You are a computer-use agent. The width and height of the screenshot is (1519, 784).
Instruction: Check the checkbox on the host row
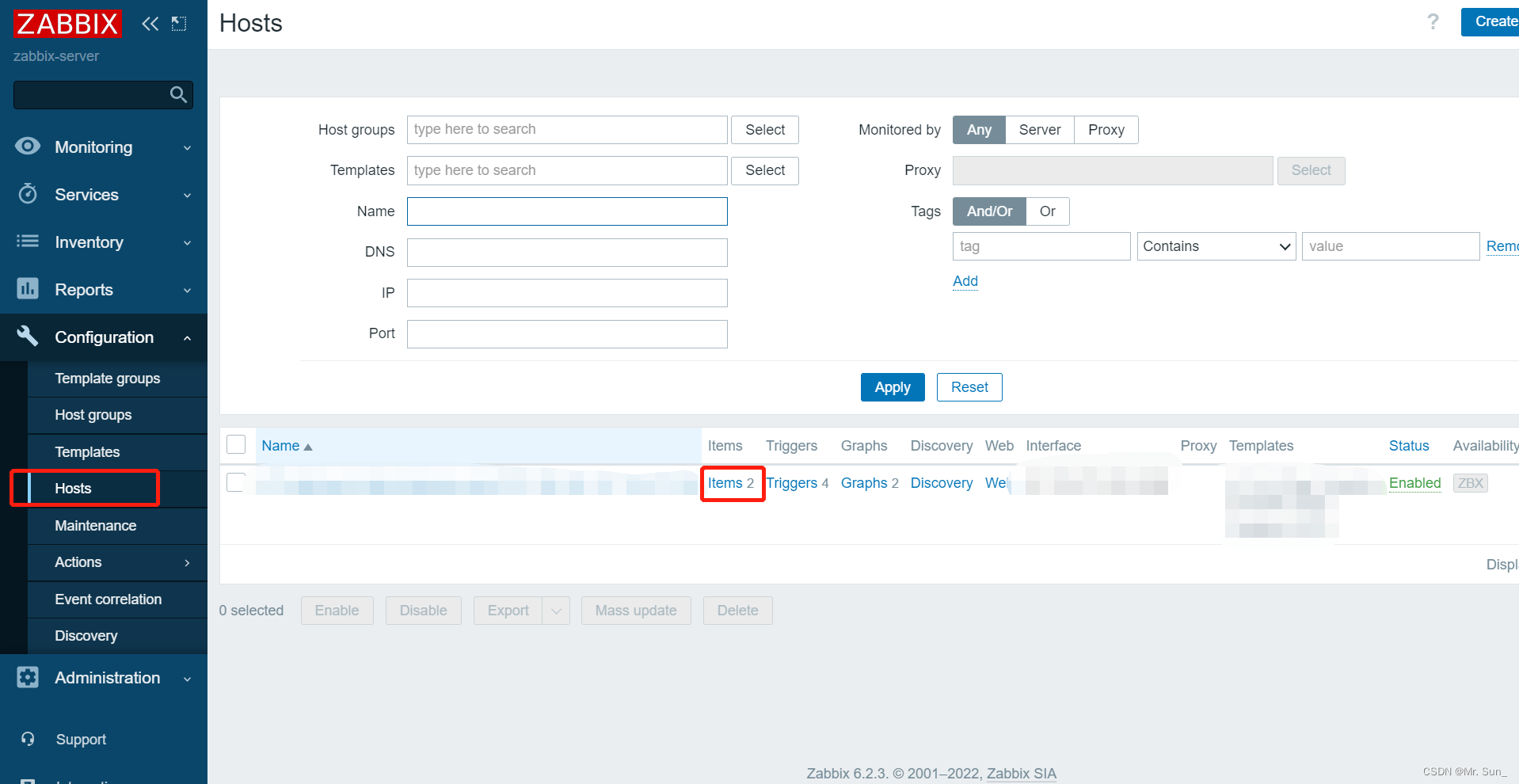[x=235, y=482]
